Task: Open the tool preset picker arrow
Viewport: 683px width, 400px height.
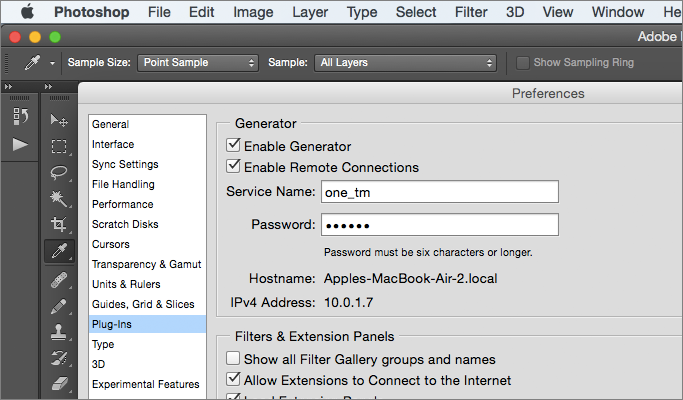Action: click(52, 63)
